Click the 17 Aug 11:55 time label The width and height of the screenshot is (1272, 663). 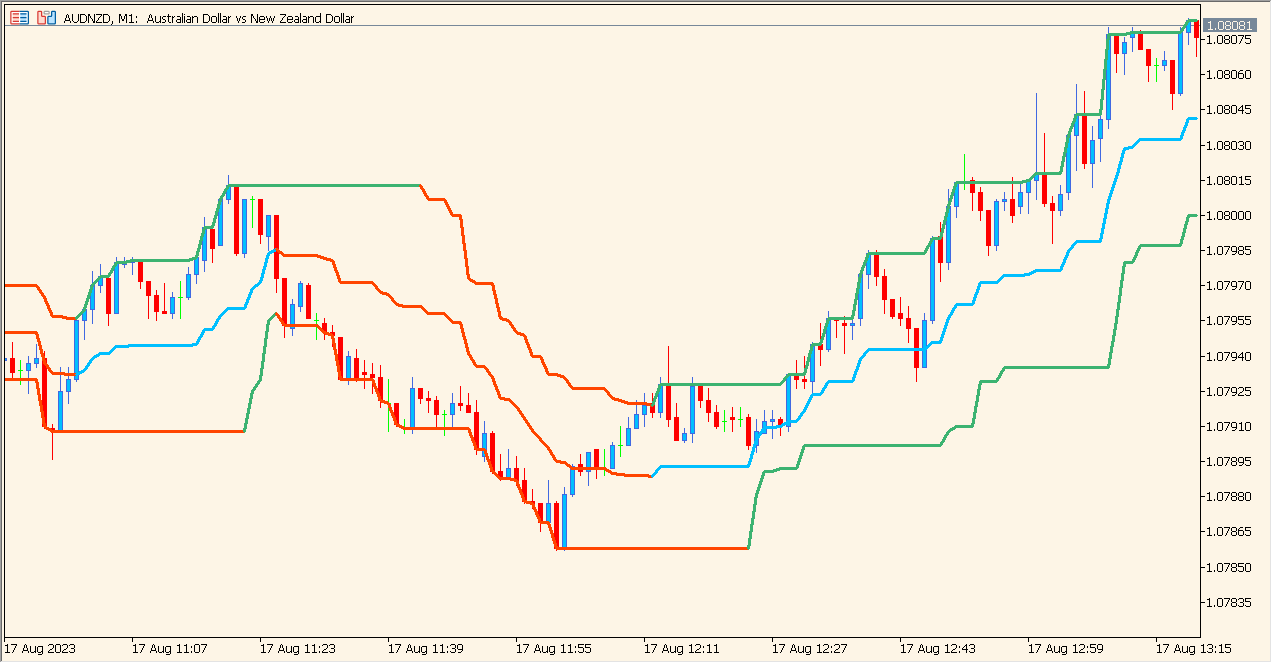click(551, 648)
